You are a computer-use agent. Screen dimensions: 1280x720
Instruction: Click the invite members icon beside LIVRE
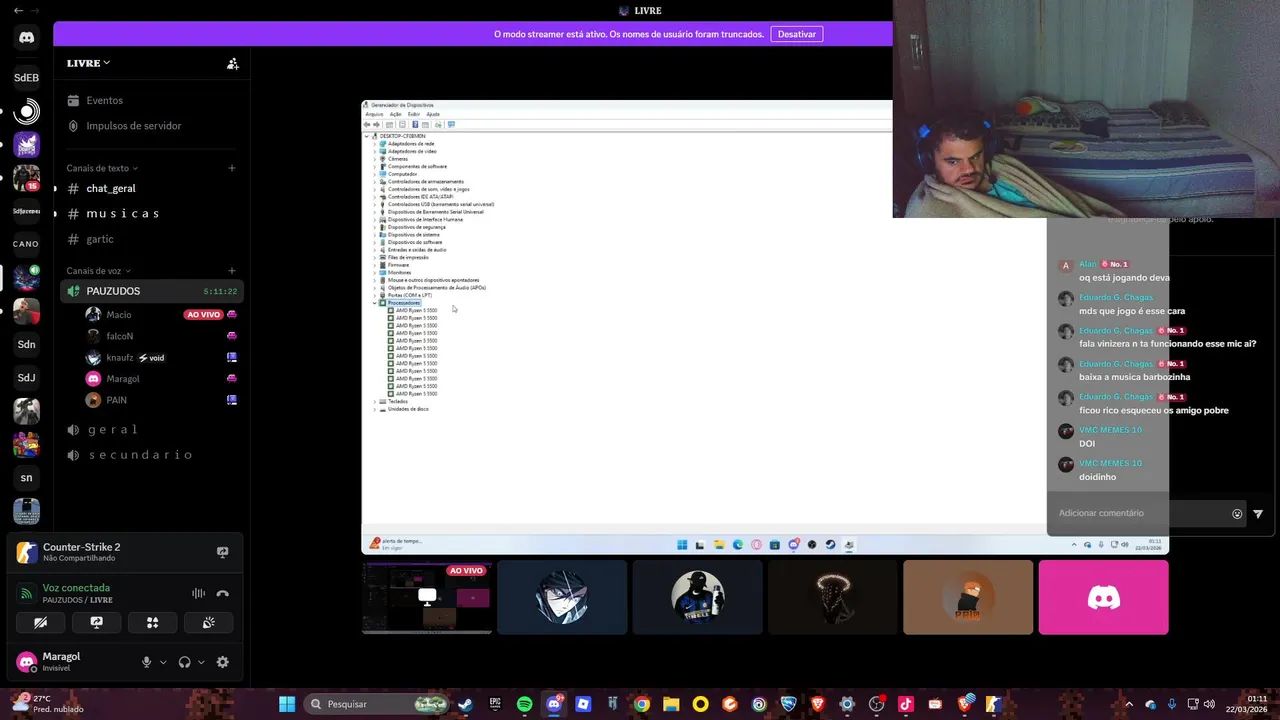pyautogui.click(x=232, y=63)
